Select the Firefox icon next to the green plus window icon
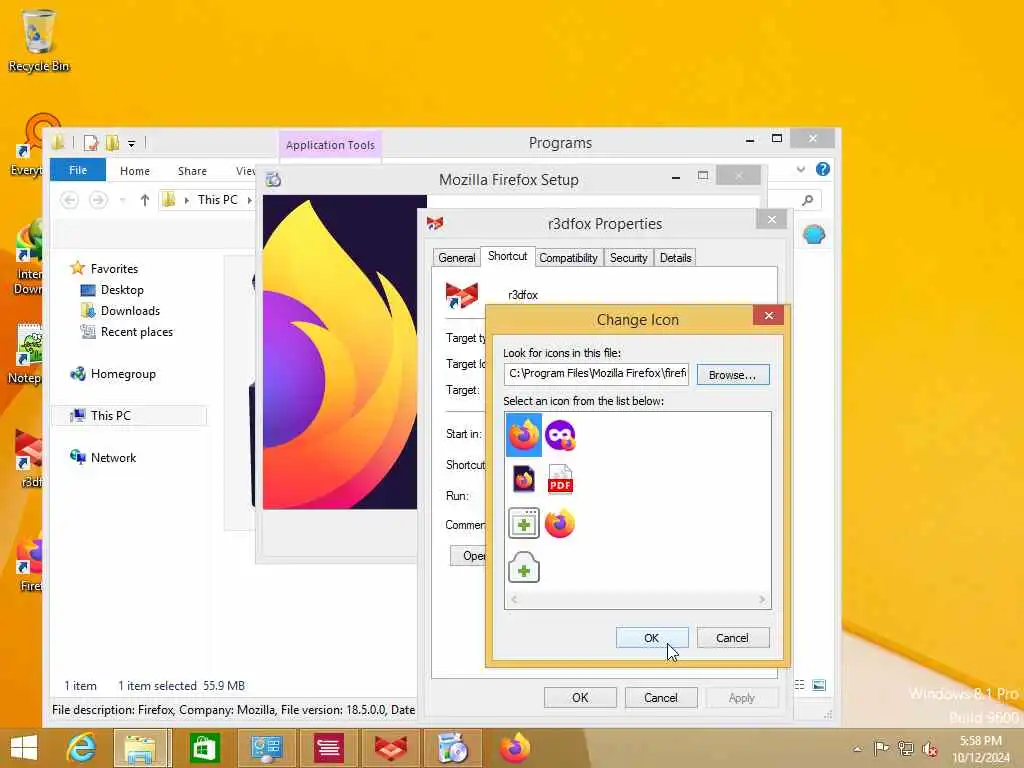The height and width of the screenshot is (768, 1024). pyautogui.click(x=560, y=524)
